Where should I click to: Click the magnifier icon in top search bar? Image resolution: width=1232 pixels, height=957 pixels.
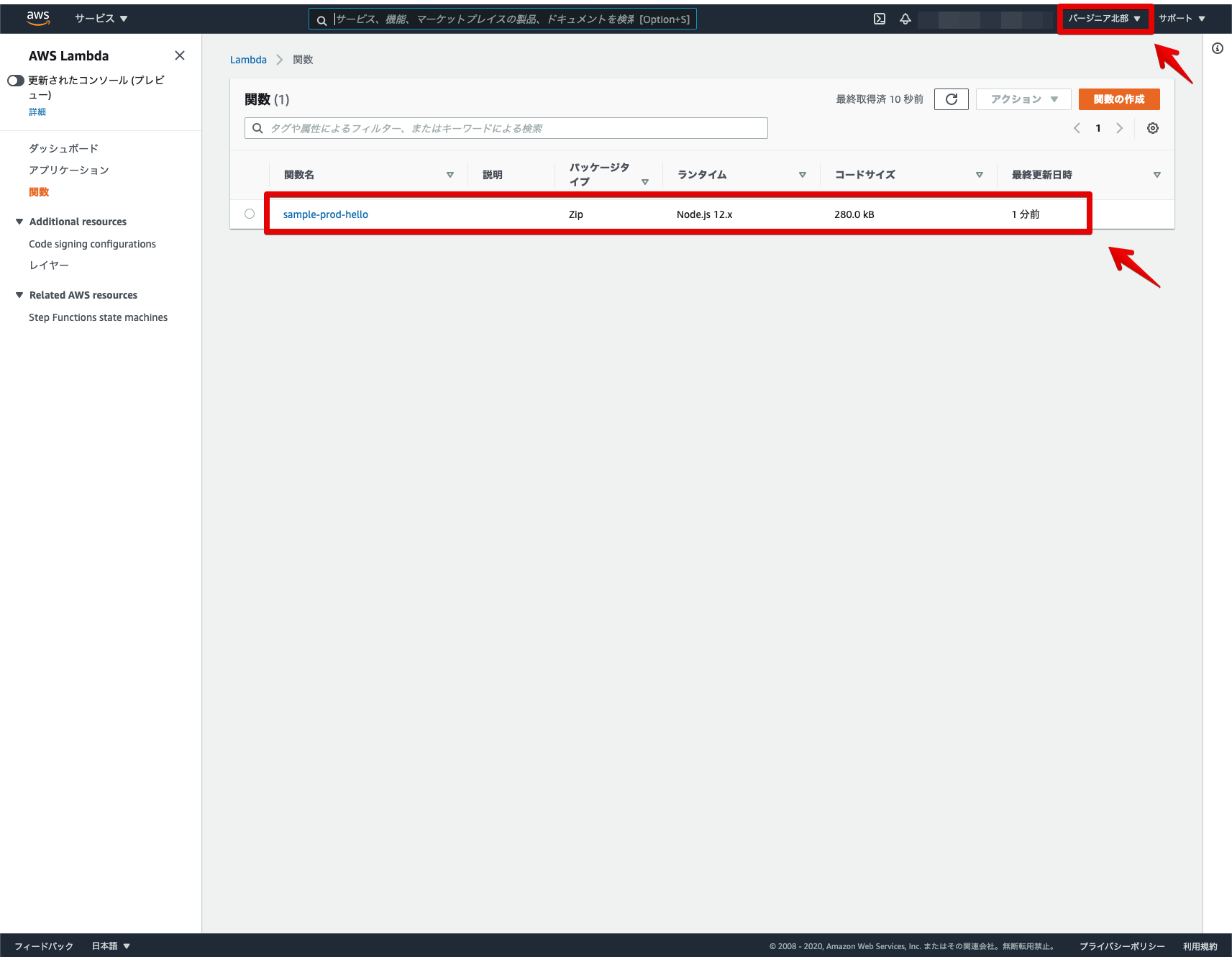[321, 20]
